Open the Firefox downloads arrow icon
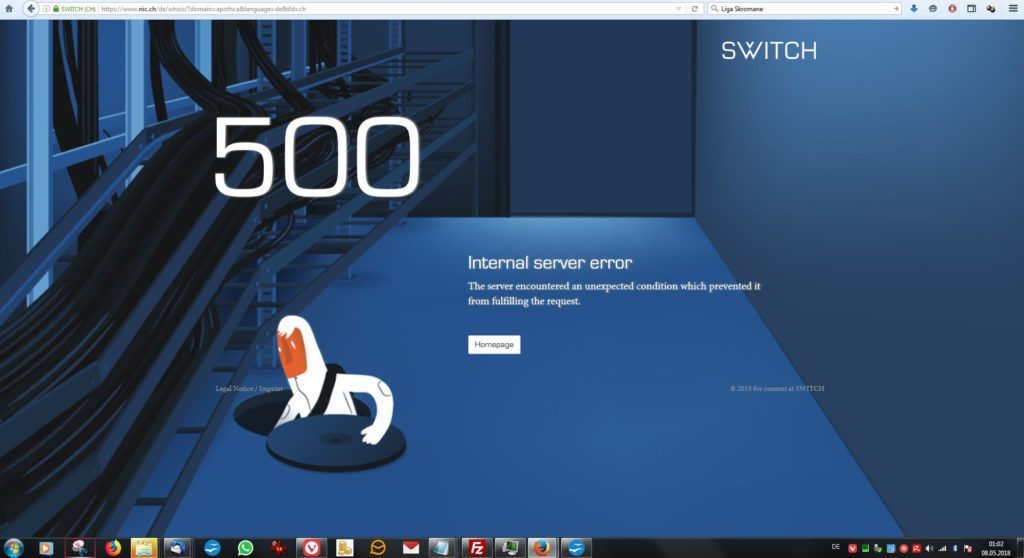This screenshot has height=558, width=1024. click(914, 8)
